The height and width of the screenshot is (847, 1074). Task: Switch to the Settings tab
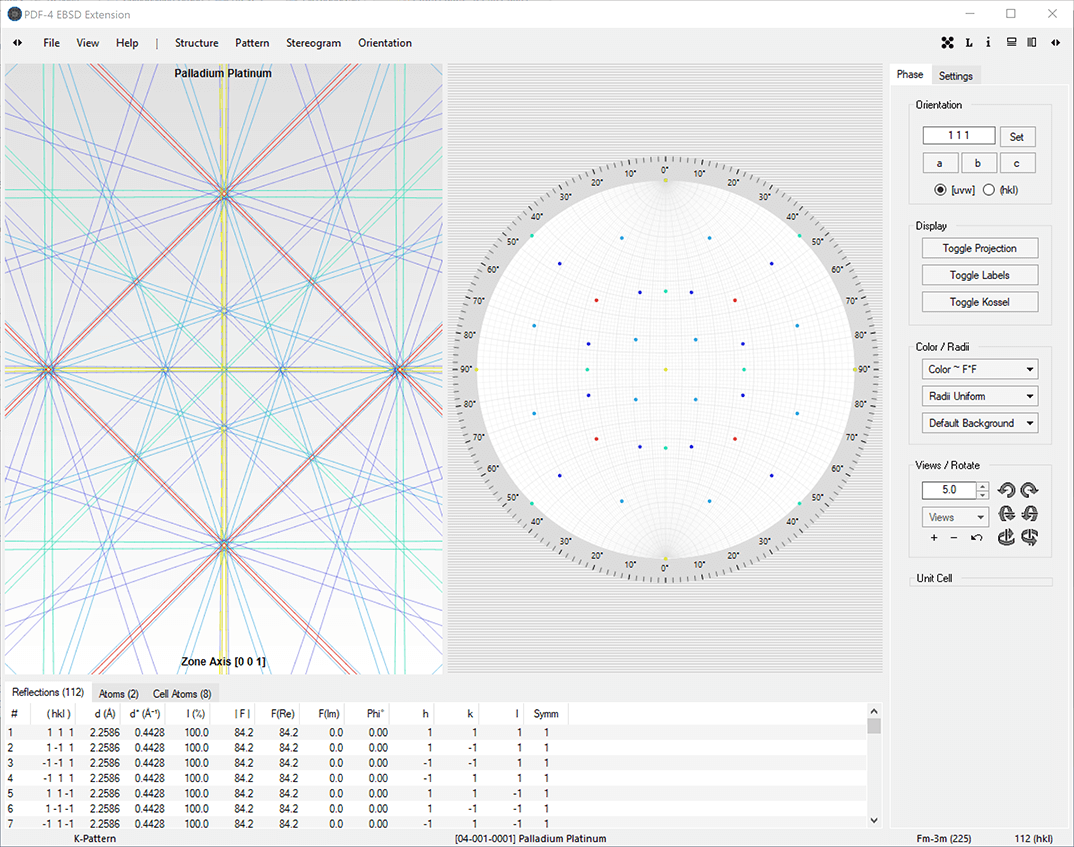coord(956,75)
